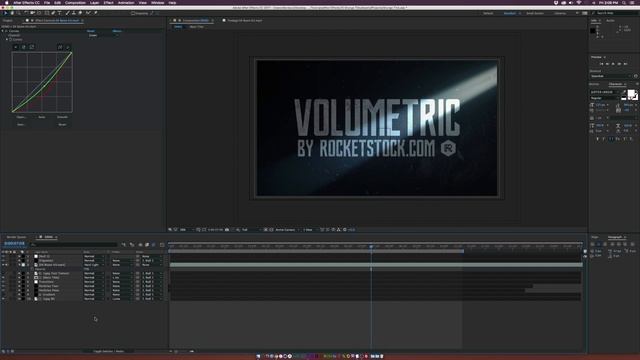Open the Apple menu
This screenshot has height=360, width=640.
click(6, 2)
